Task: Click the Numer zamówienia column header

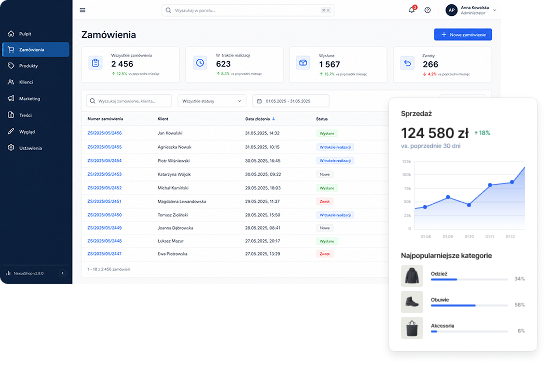Action: pos(105,119)
